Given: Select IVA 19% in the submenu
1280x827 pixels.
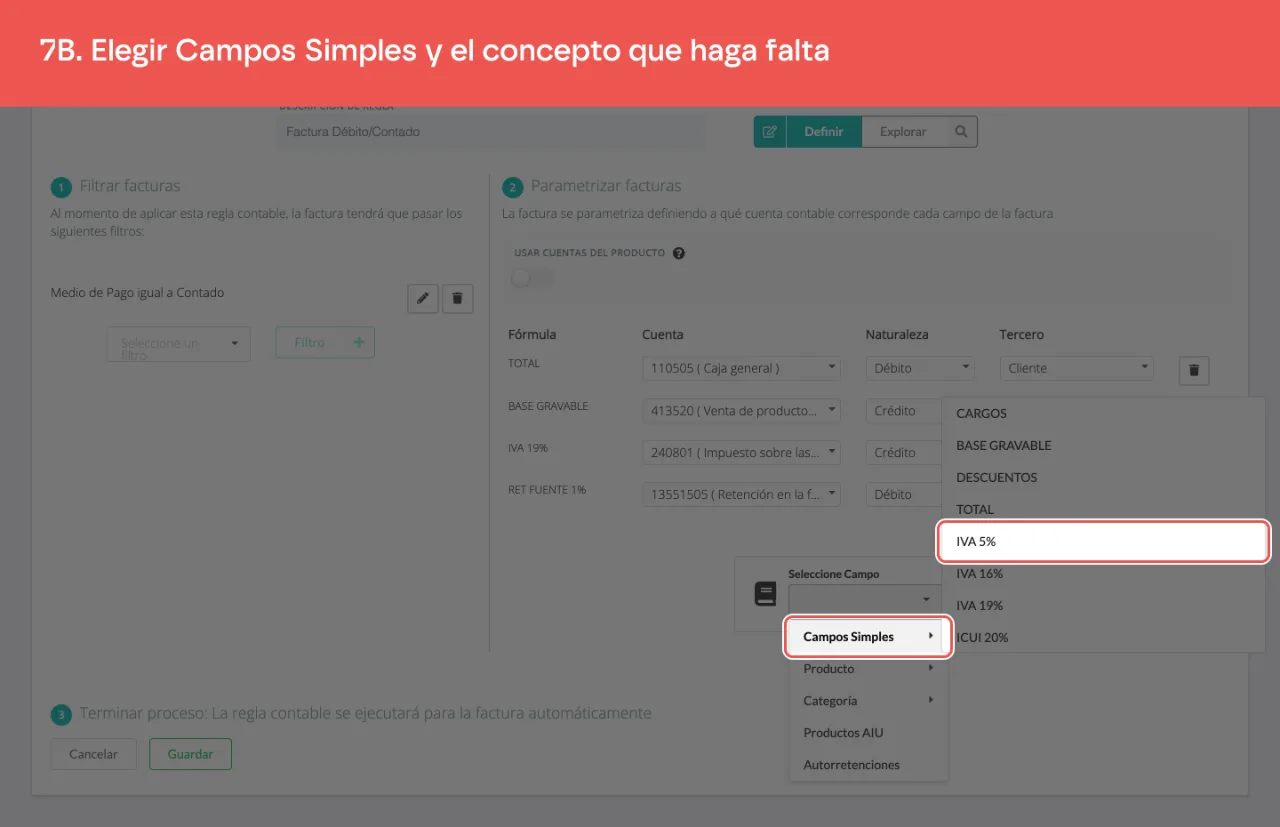Looking at the screenshot, I should (1104, 605).
